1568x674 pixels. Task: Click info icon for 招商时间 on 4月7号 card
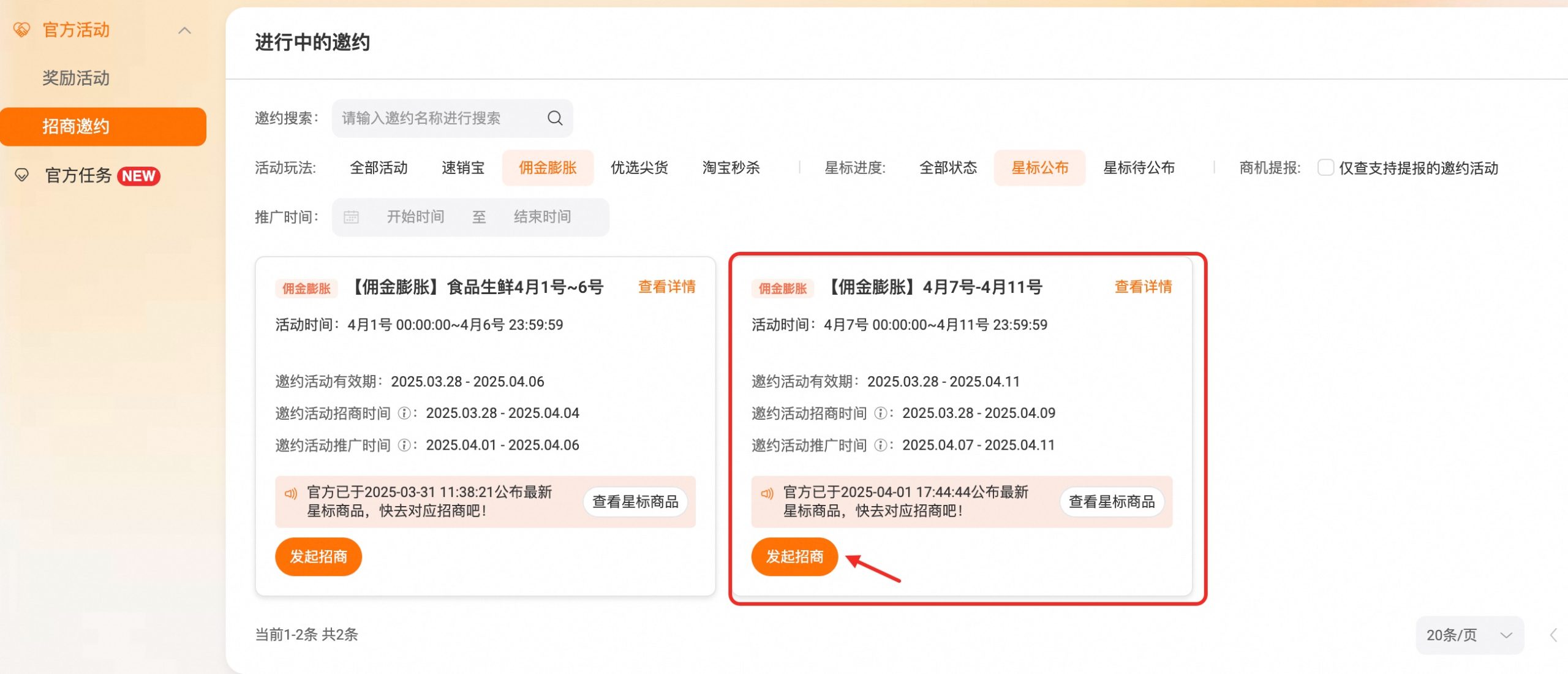881,413
